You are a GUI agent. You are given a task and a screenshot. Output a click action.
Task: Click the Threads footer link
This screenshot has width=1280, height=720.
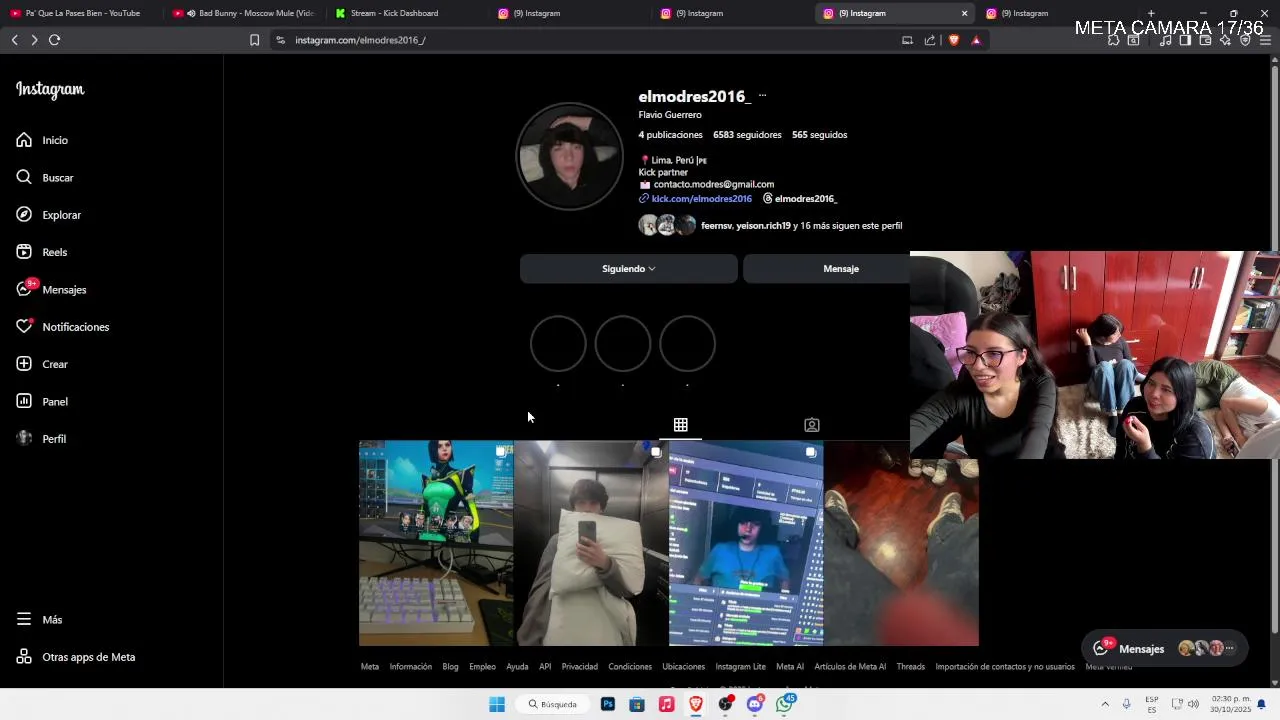(910, 667)
